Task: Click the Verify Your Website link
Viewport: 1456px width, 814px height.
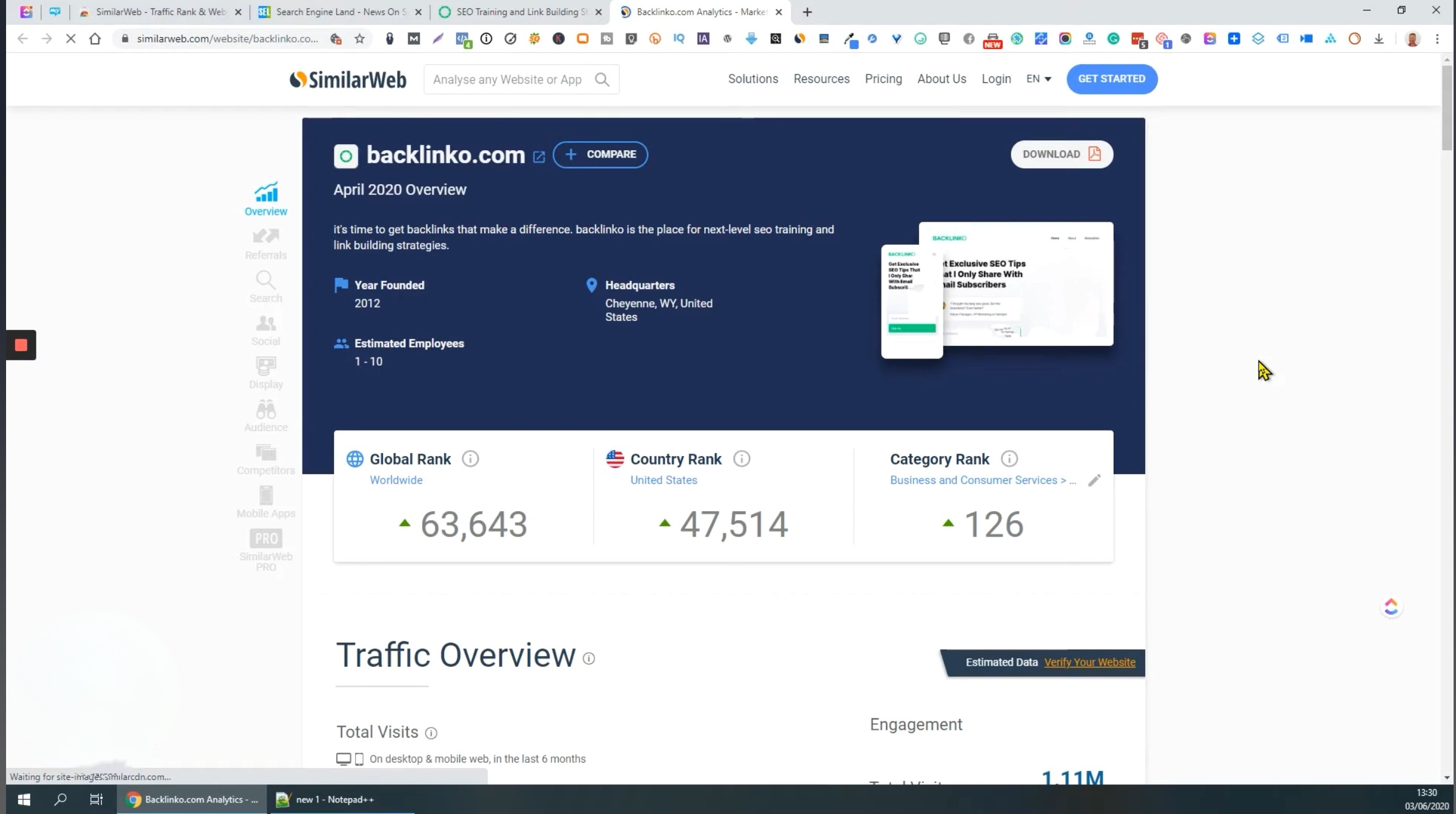Action: [x=1089, y=663]
